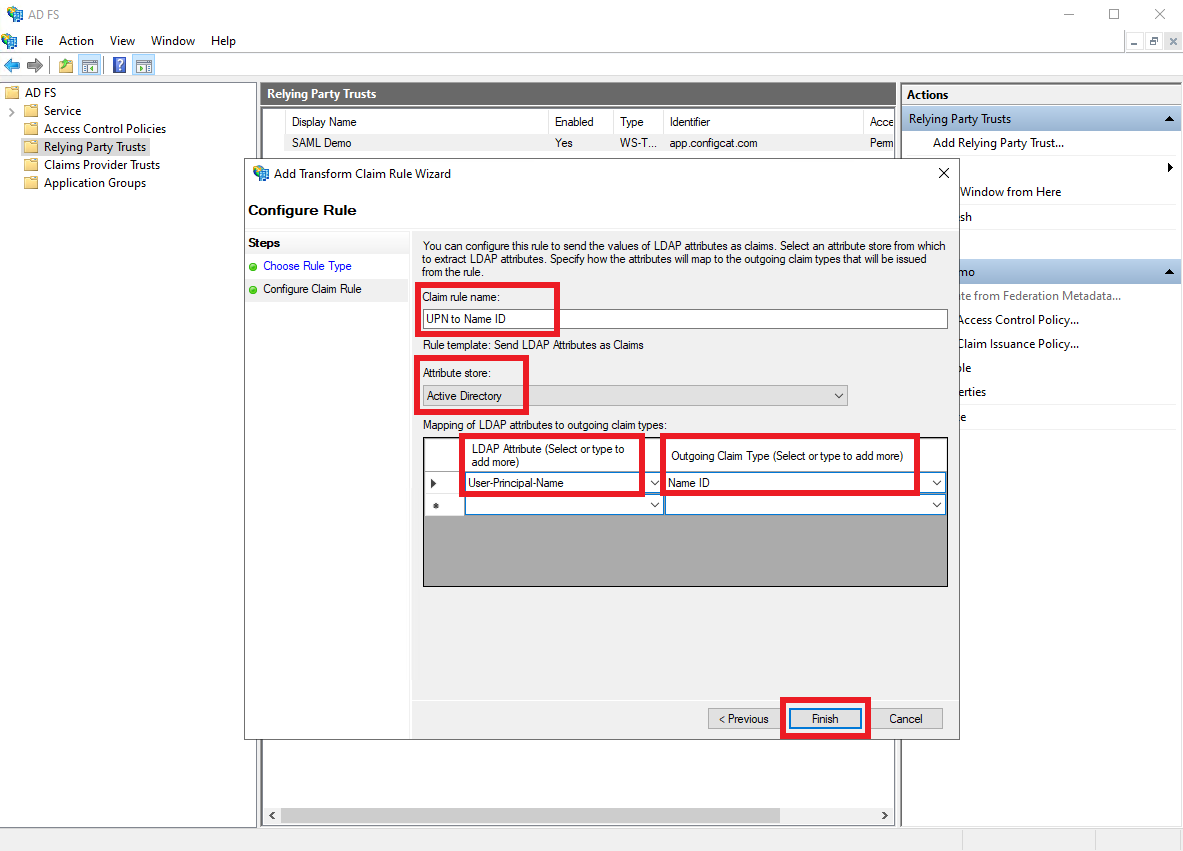Click the Finish button
This screenshot has height=851, width=1183.
coord(825,719)
